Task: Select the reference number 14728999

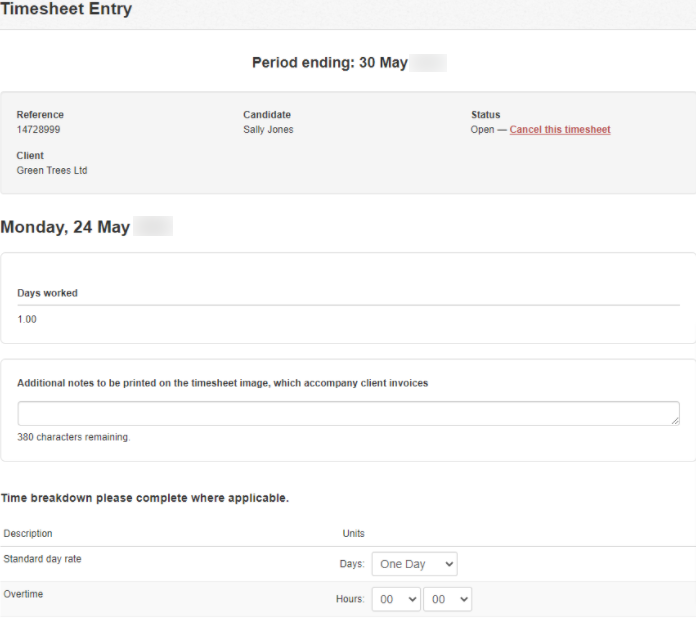Action: (x=38, y=130)
